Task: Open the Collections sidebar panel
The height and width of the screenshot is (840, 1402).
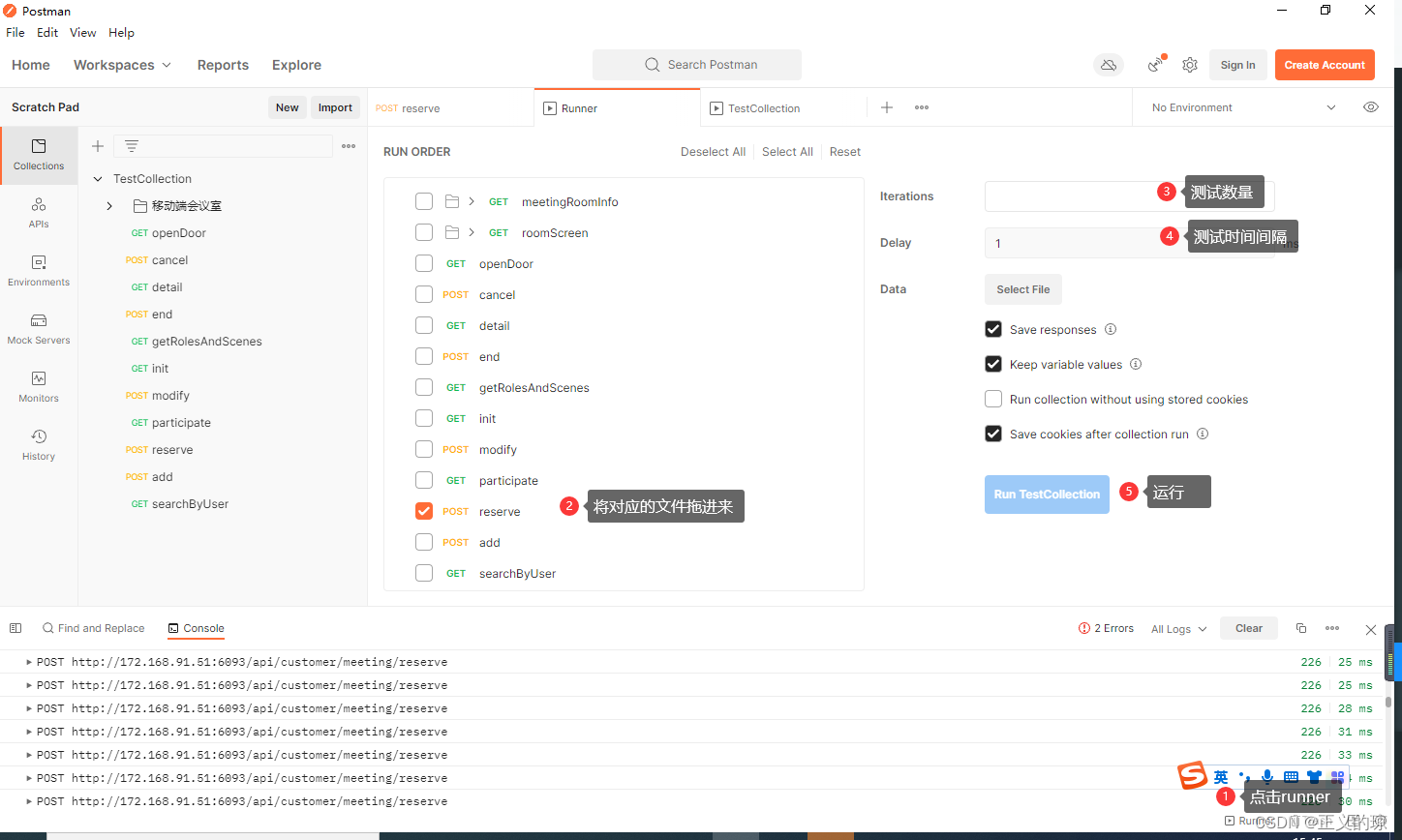Action: coord(39,155)
